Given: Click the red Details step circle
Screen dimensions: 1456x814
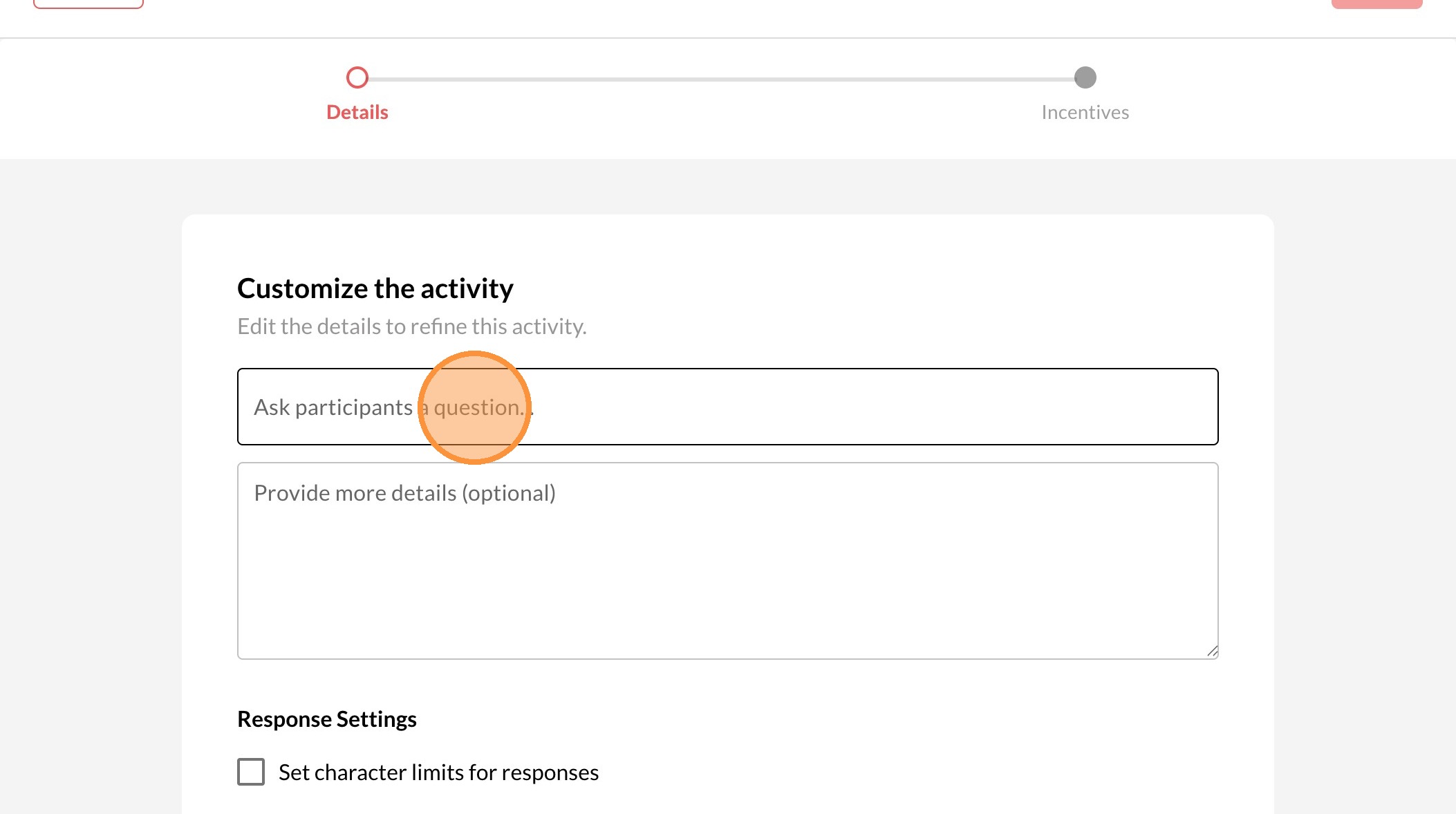Looking at the screenshot, I should point(357,77).
